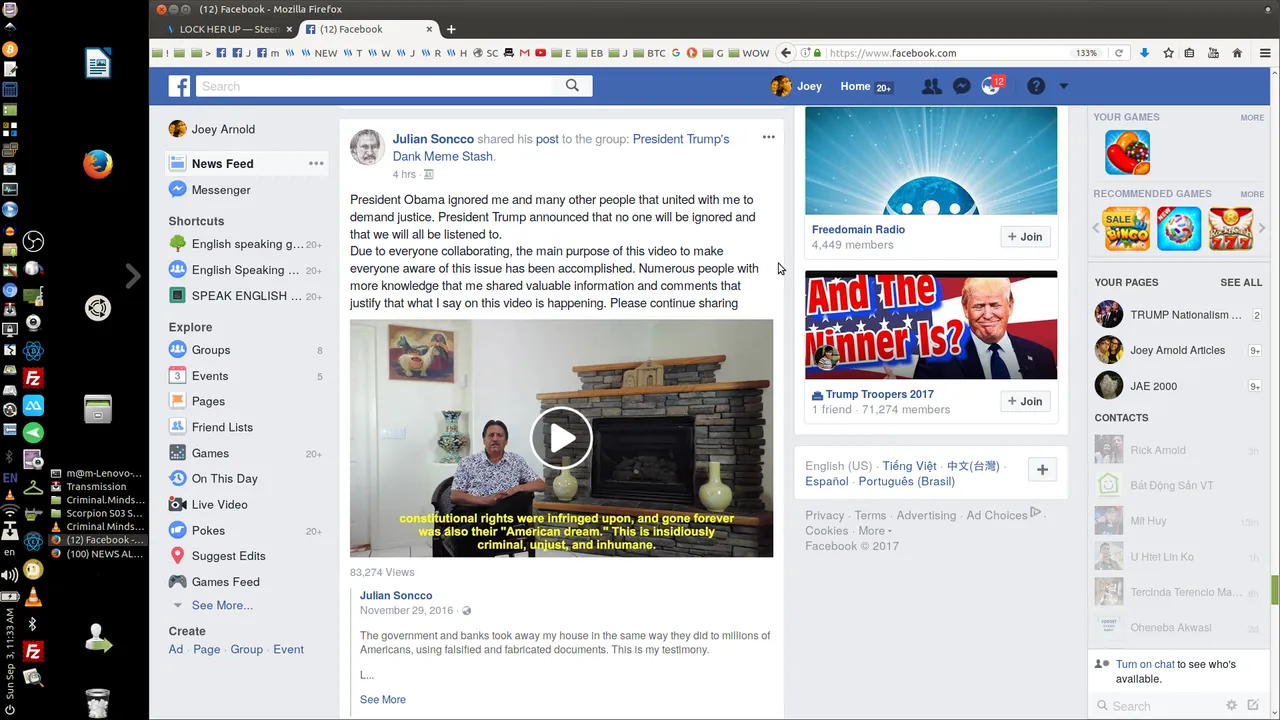
Task: Open More dropdown in footer links
Action: [x=874, y=531]
